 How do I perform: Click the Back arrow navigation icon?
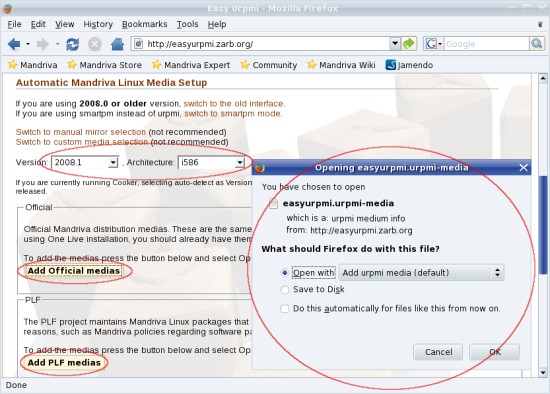(14, 44)
